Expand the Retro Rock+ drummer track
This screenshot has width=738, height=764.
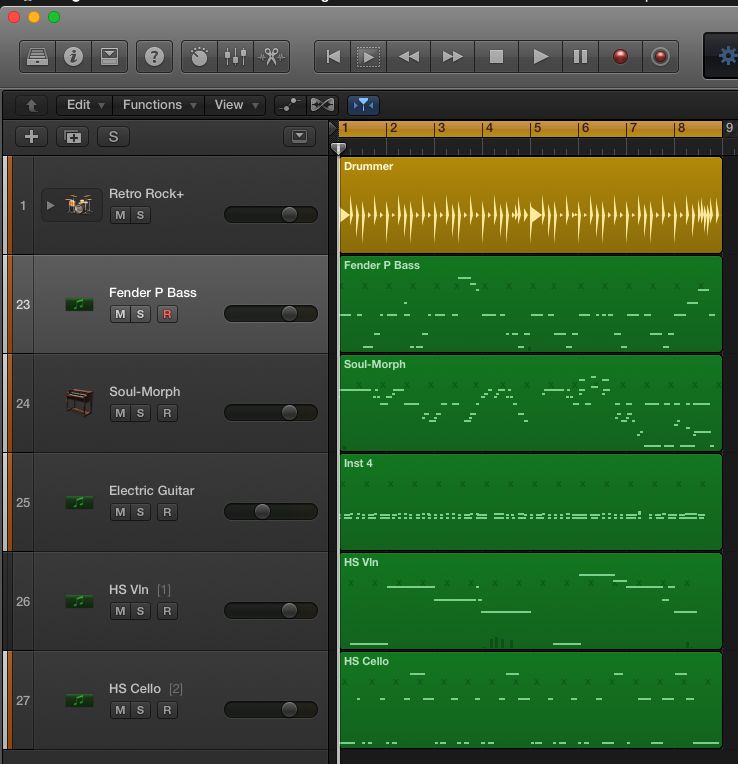coord(50,205)
